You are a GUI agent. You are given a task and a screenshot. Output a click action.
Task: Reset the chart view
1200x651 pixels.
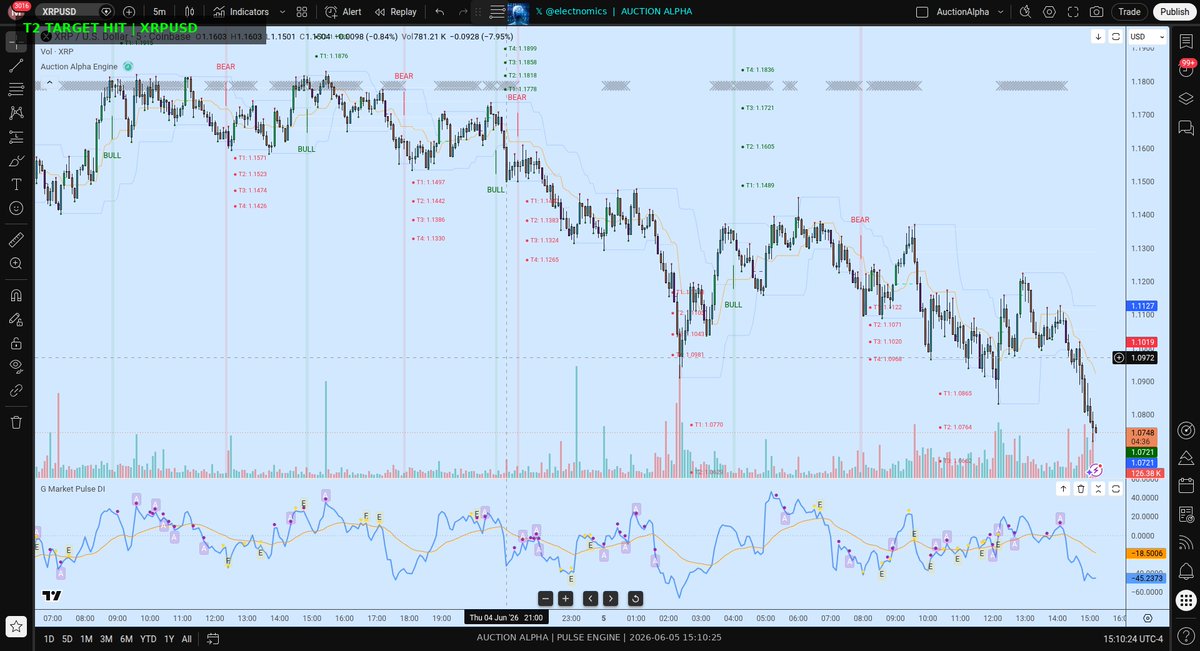[x=636, y=598]
